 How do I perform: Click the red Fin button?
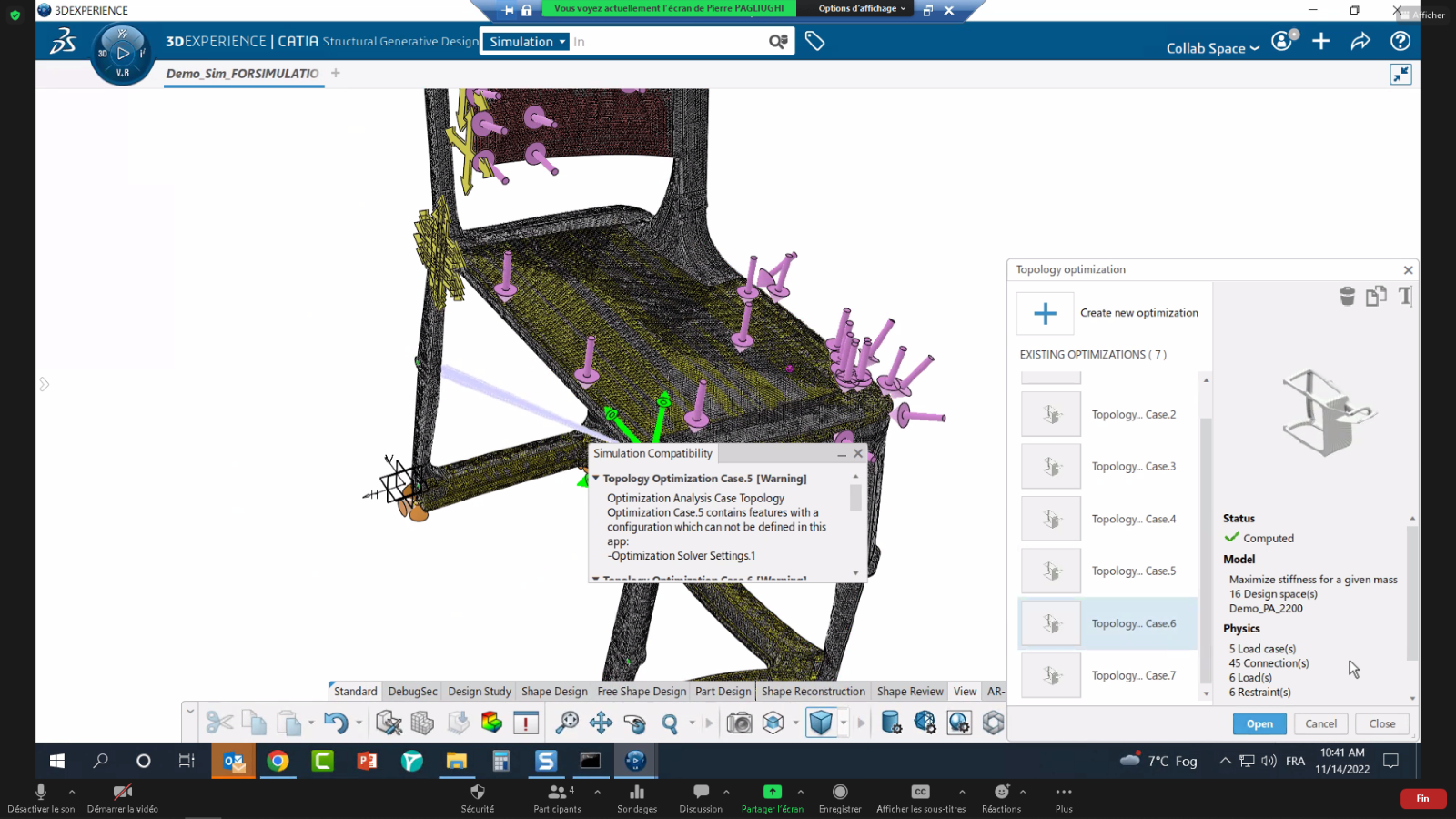[x=1422, y=798]
